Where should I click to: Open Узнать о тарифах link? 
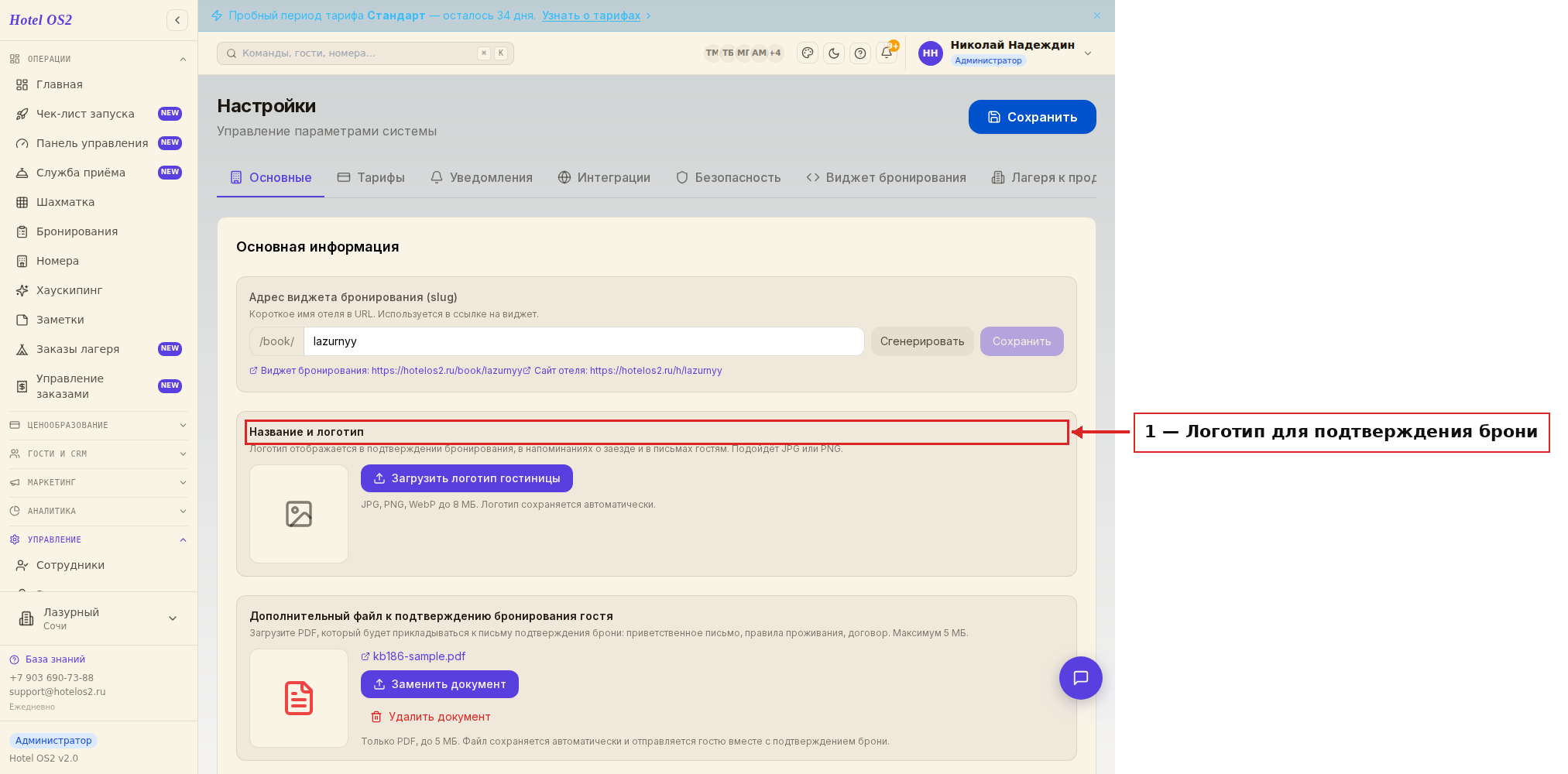pos(592,15)
